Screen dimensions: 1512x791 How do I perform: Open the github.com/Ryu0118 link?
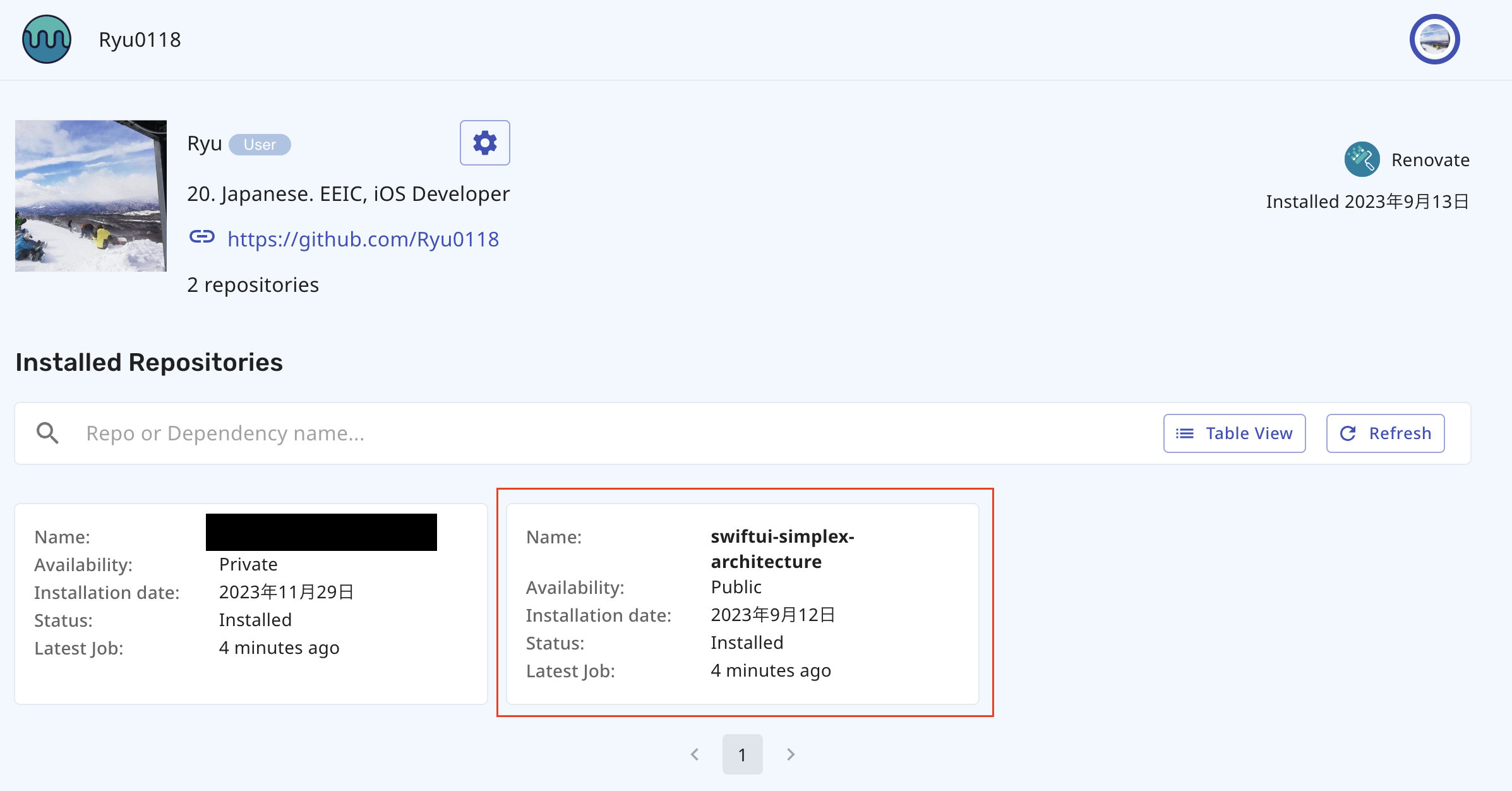pos(363,239)
